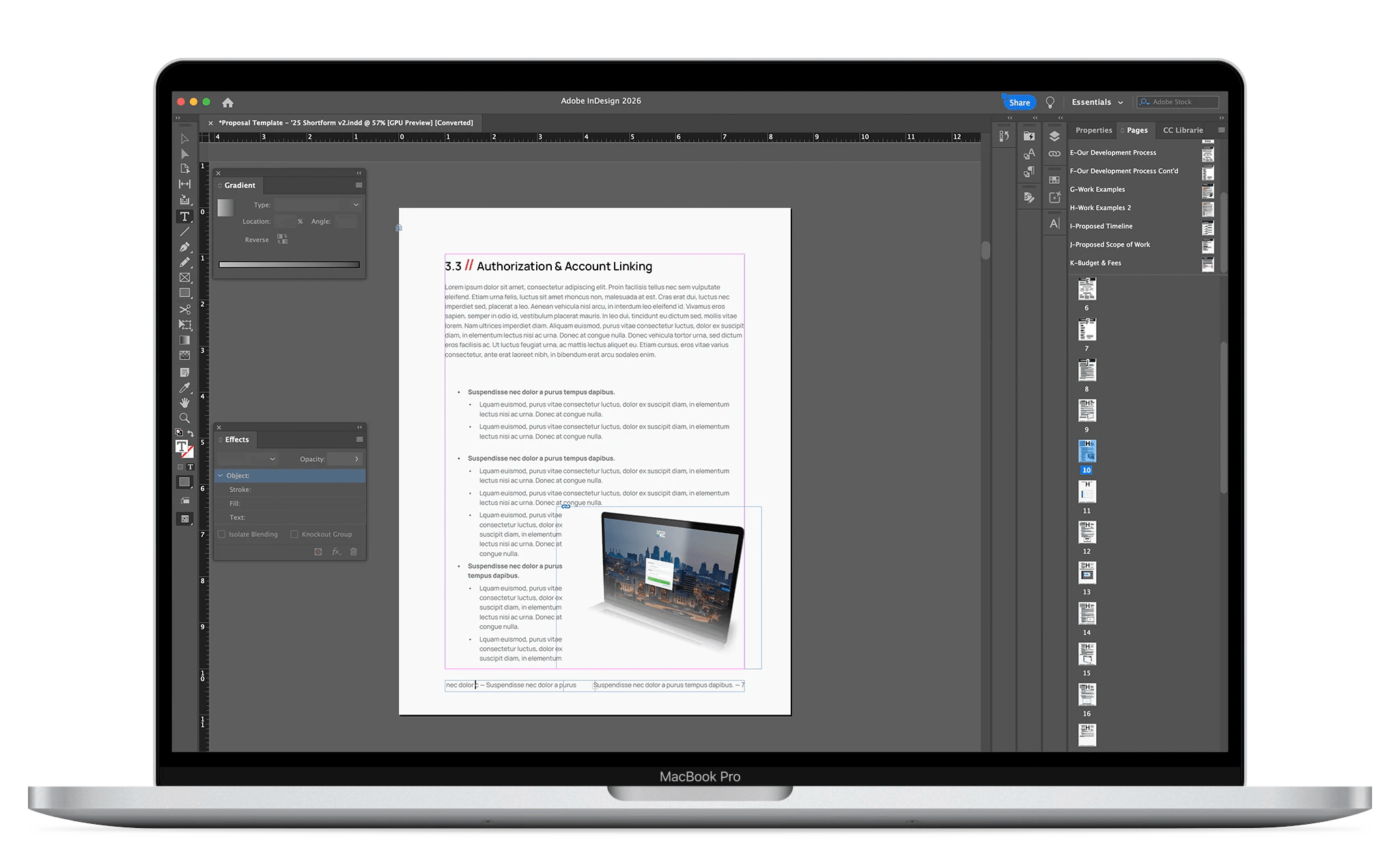Expand the Opacity value in Effects panel
This screenshot has width=1400, height=867.
coord(356,458)
